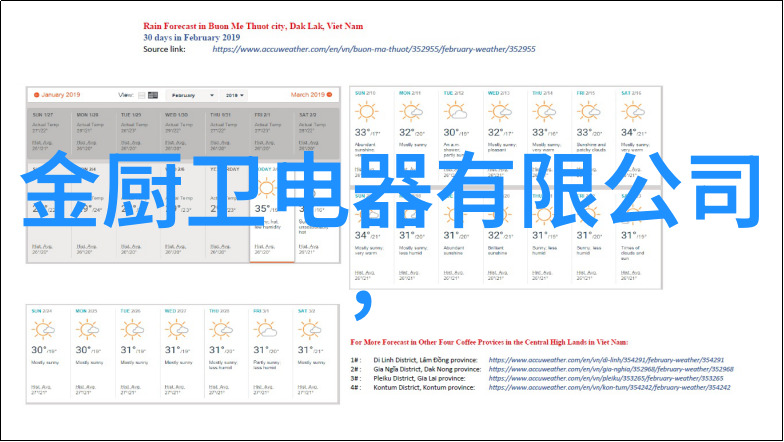The height and width of the screenshot is (442, 784).
Task: Click the SUN 2/24 date label
Action: 42,311
